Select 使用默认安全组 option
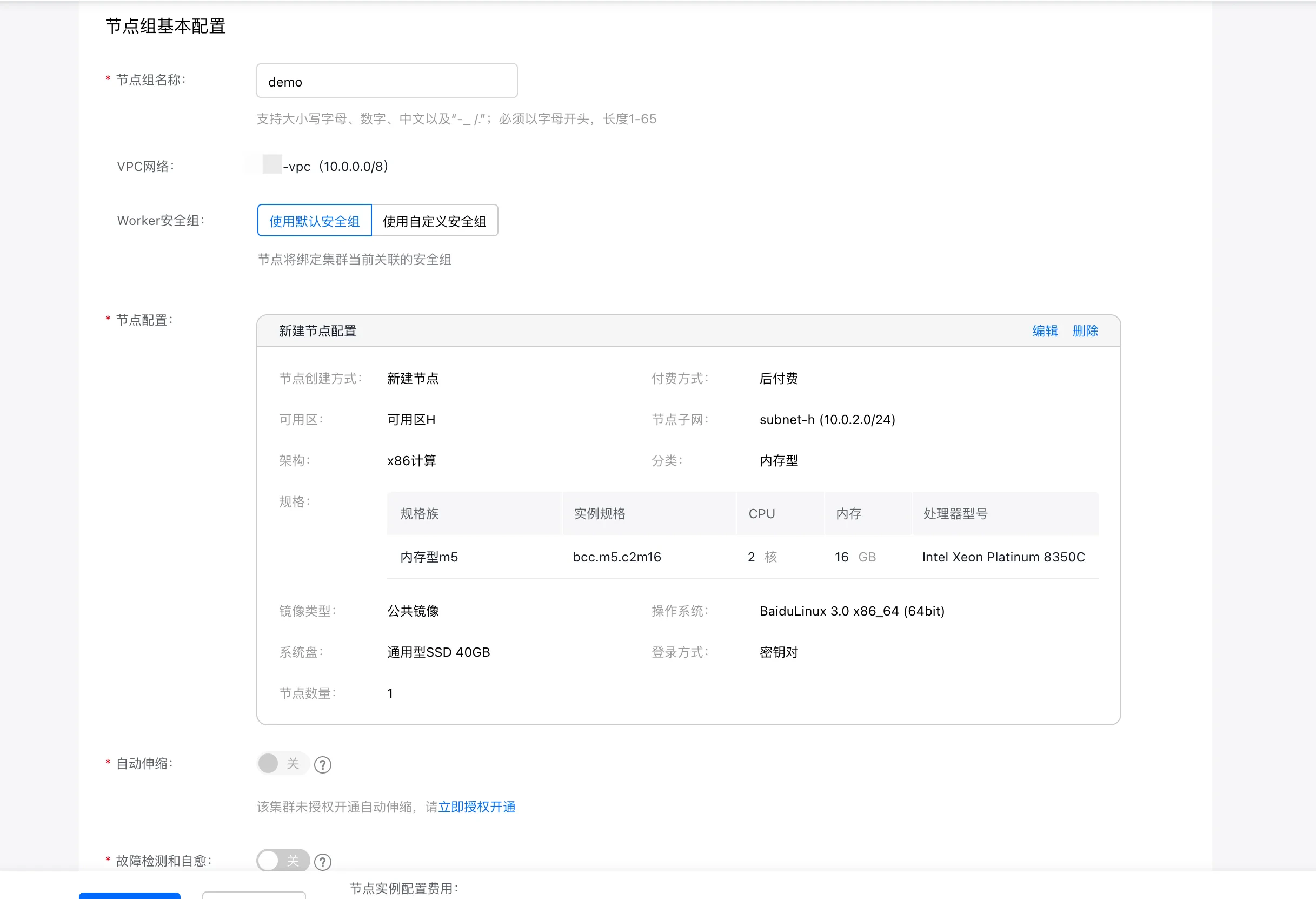Screen dimensions: 1316x899 (314, 221)
